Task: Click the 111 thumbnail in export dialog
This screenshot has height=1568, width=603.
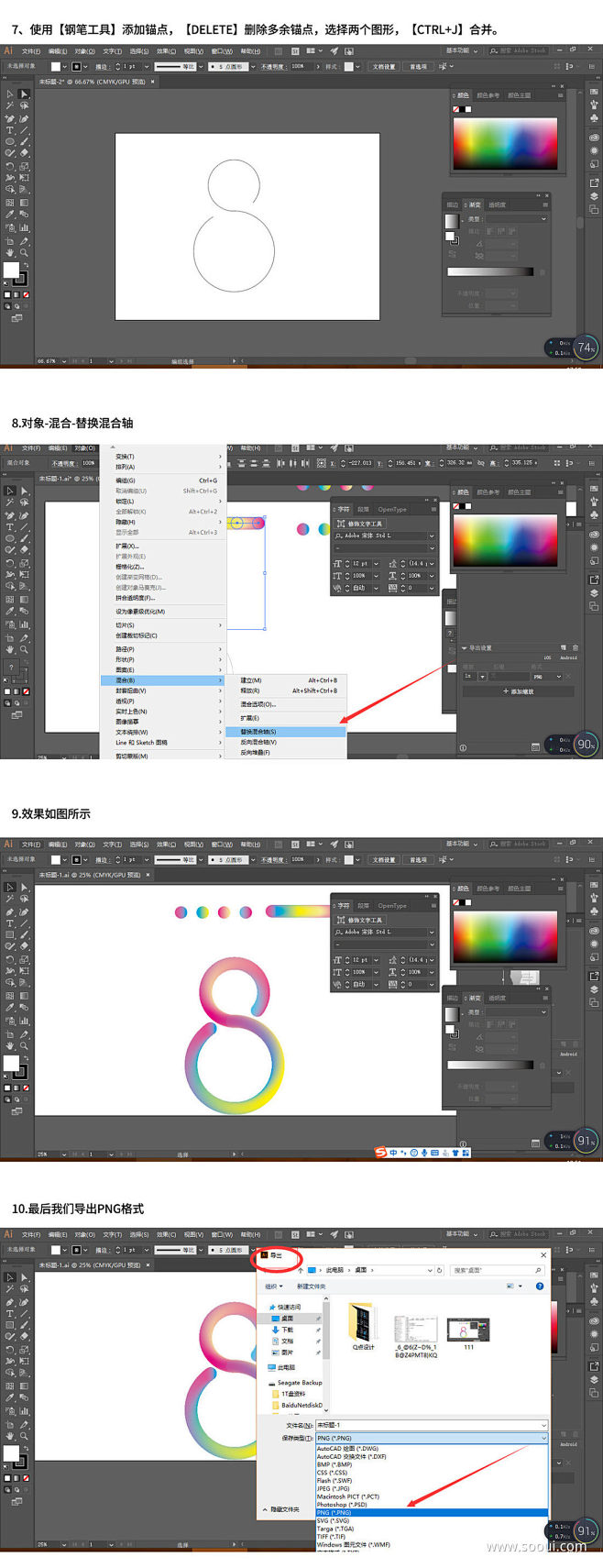Action: coord(468,1332)
